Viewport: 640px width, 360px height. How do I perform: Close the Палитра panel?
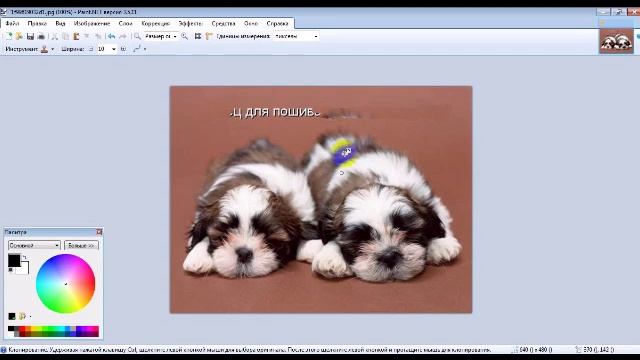[99, 232]
